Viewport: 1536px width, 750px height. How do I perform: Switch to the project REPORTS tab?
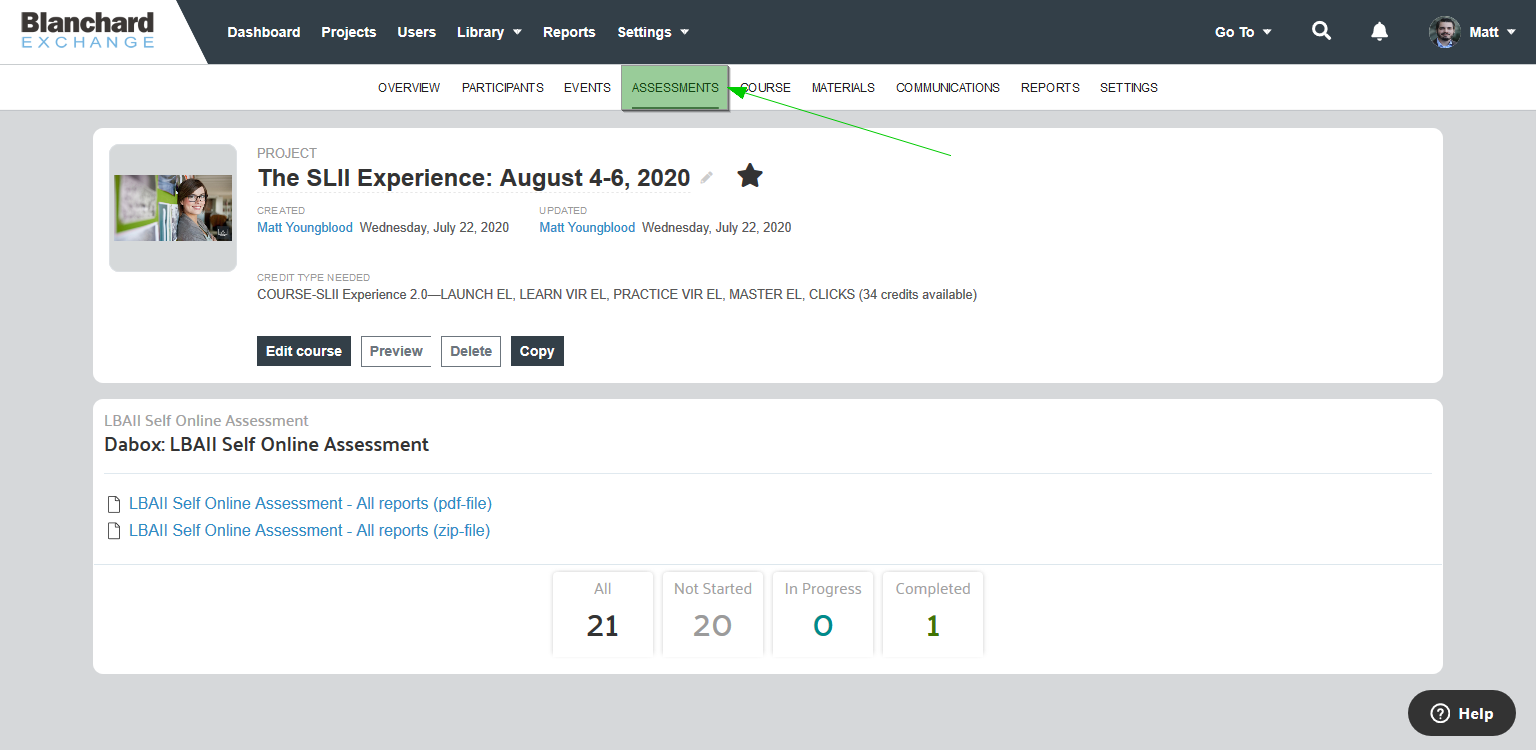tap(1050, 88)
